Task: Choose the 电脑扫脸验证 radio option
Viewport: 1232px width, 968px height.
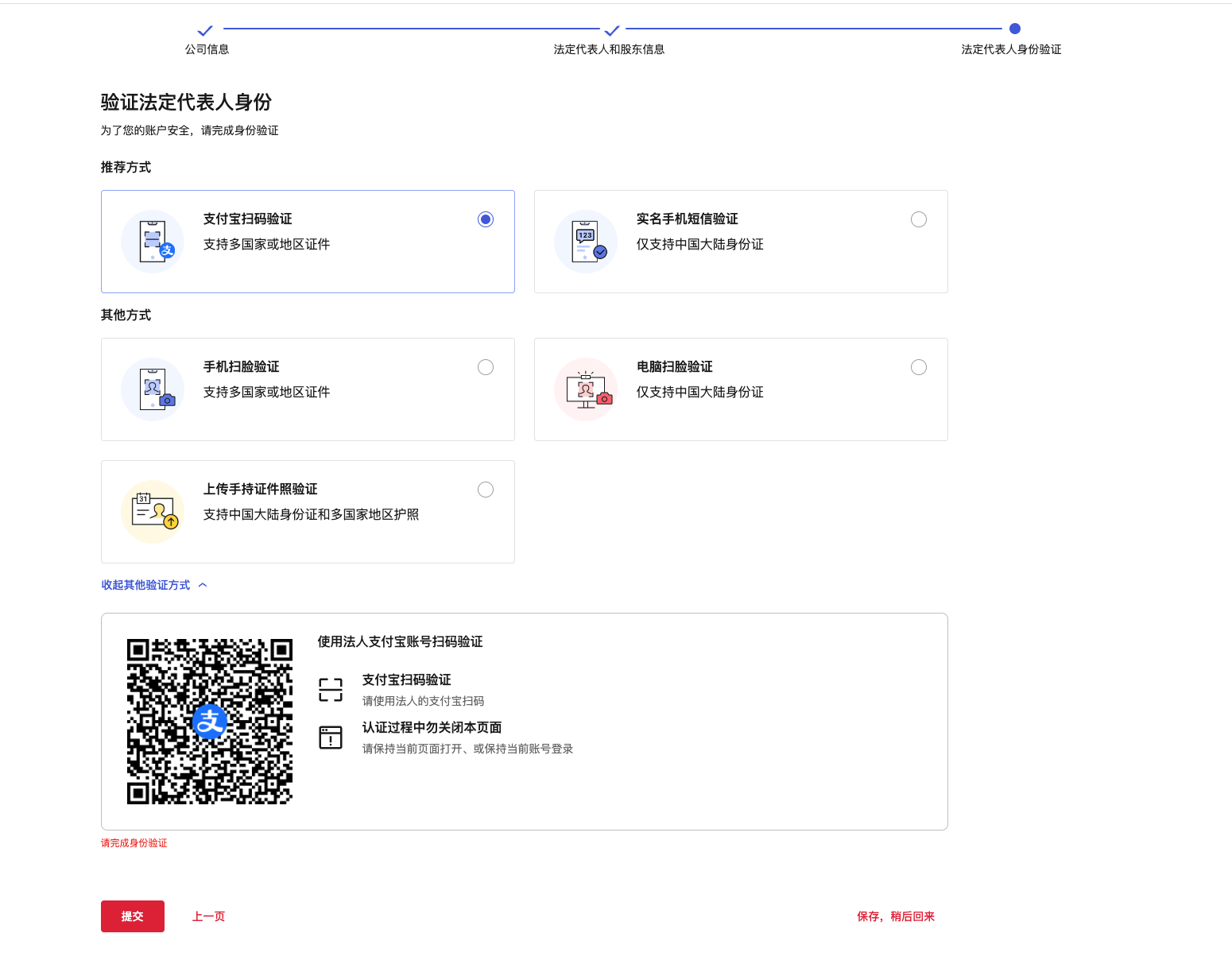Action: click(919, 367)
